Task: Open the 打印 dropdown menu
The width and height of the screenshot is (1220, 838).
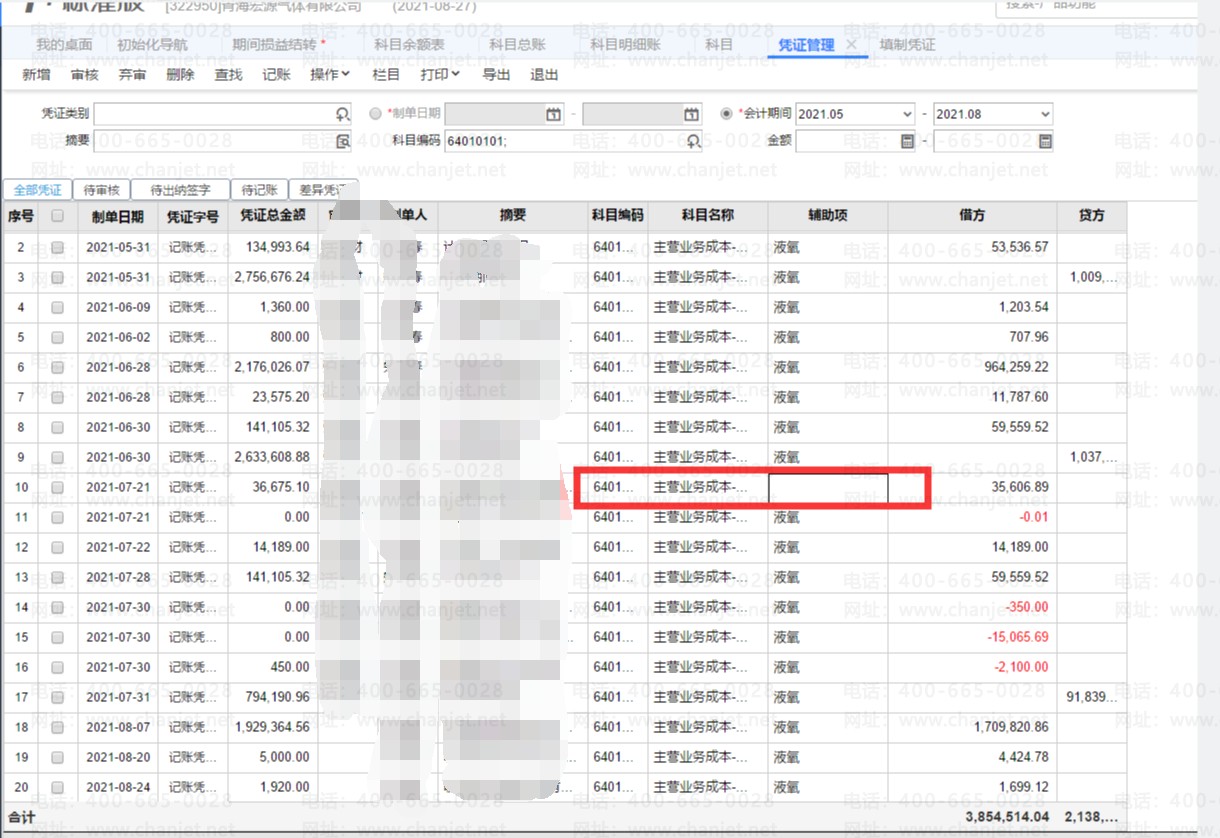Action: tap(439, 74)
